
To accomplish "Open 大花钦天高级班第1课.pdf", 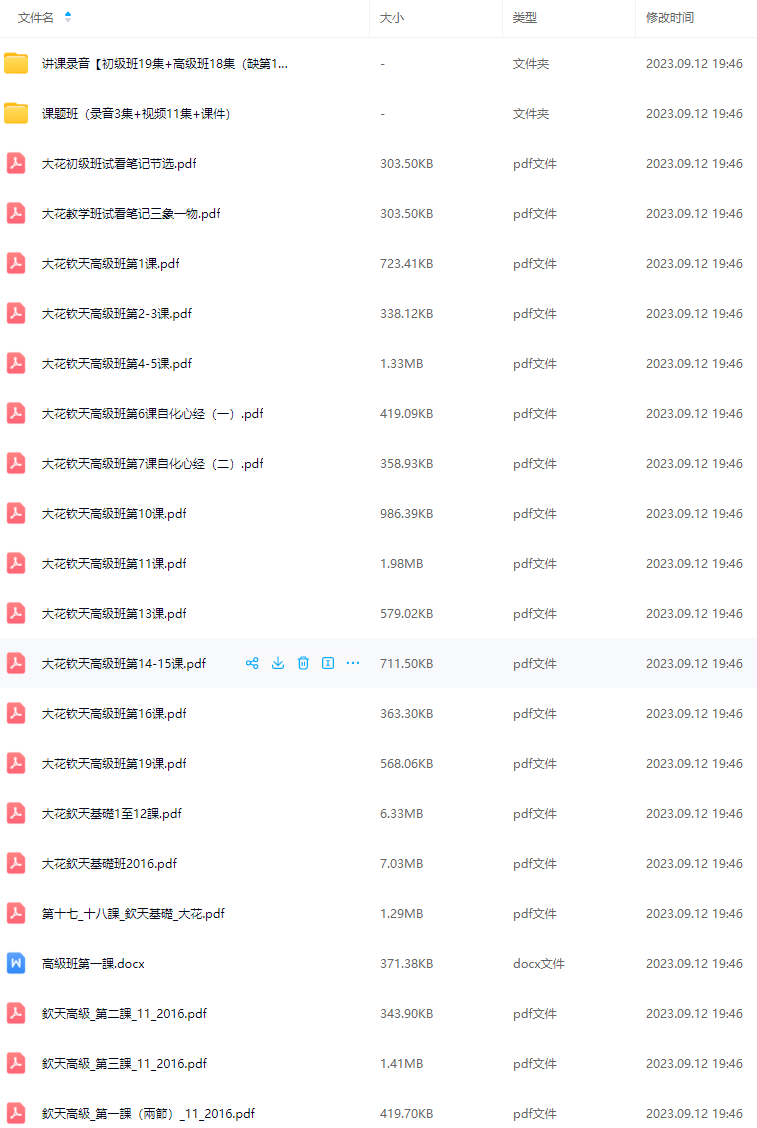I will point(111,263).
